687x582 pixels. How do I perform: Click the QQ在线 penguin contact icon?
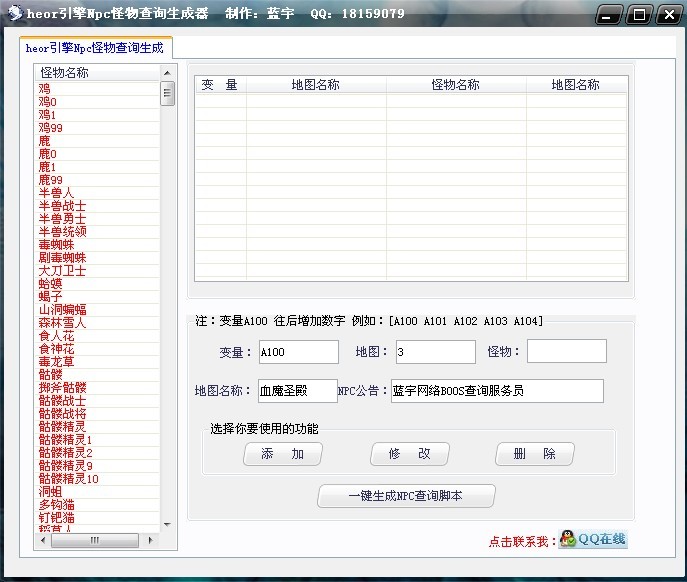click(593, 540)
